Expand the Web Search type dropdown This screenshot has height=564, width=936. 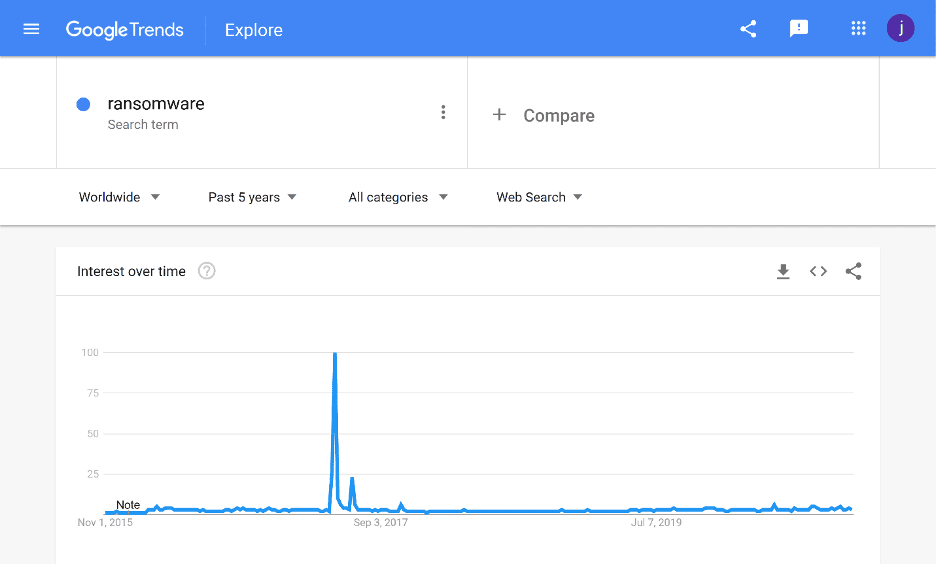(x=539, y=197)
